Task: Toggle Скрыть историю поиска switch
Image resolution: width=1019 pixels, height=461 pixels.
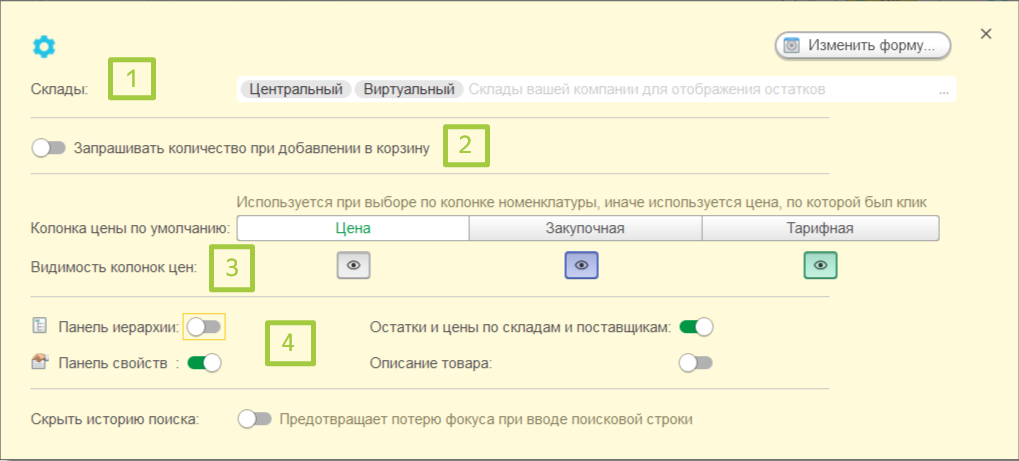Action: (x=255, y=419)
